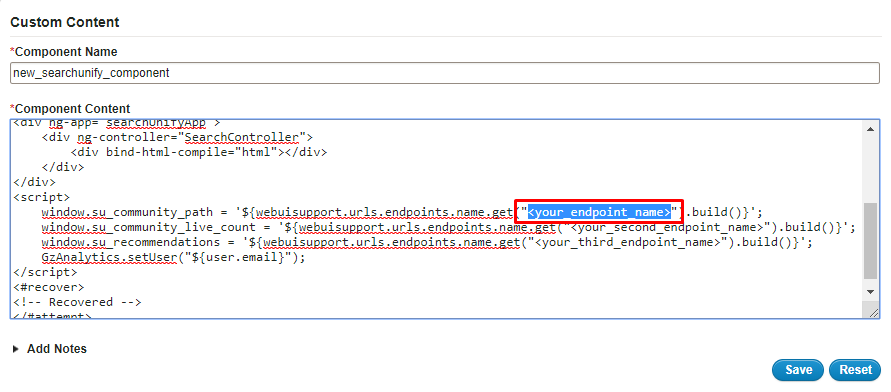Click the <!-- Recovered --> comment line

[77, 302]
